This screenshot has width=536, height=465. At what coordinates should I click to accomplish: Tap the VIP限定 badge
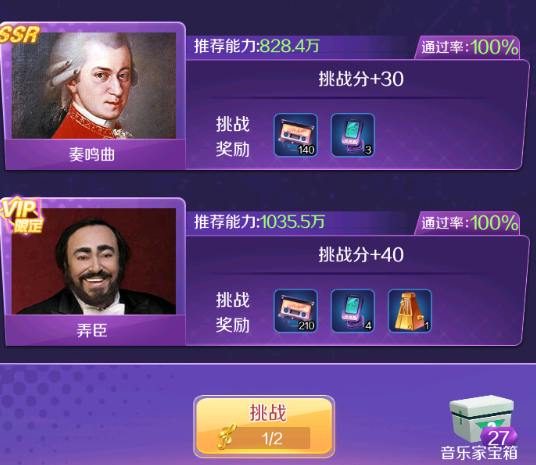click(x=23, y=215)
